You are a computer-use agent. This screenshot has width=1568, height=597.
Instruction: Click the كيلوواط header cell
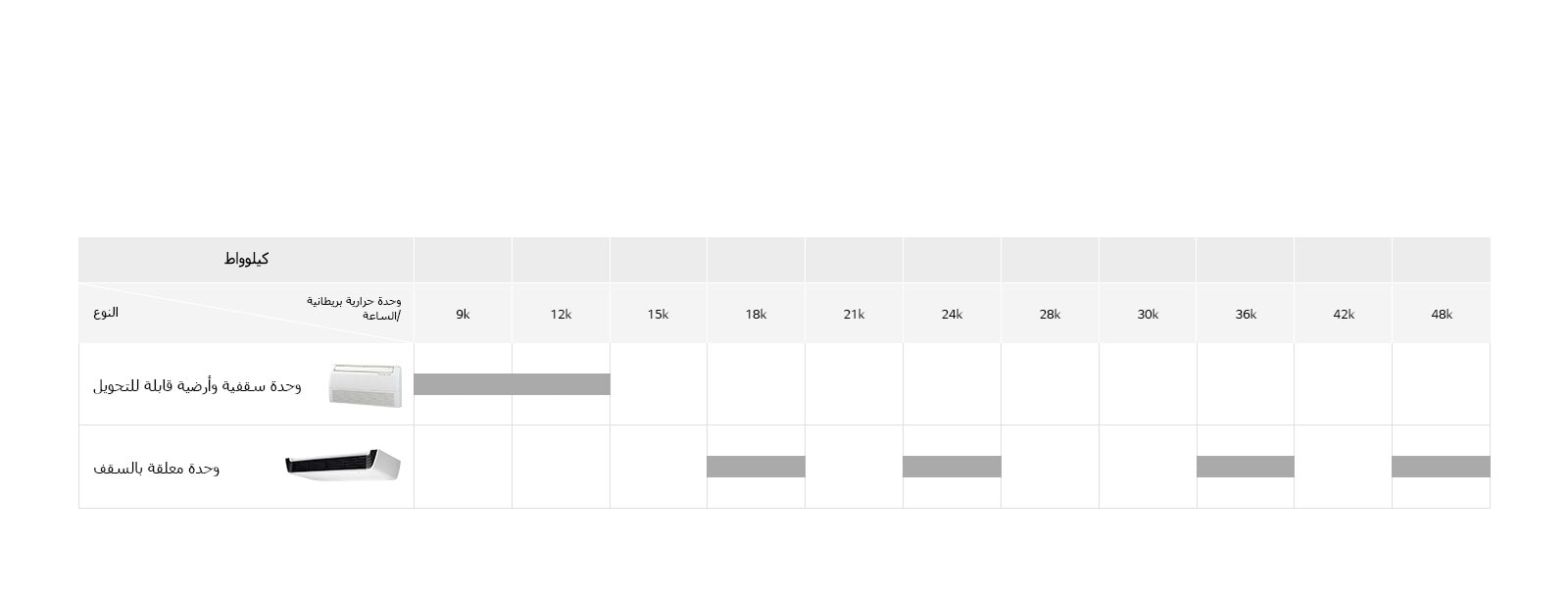coord(246,260)
